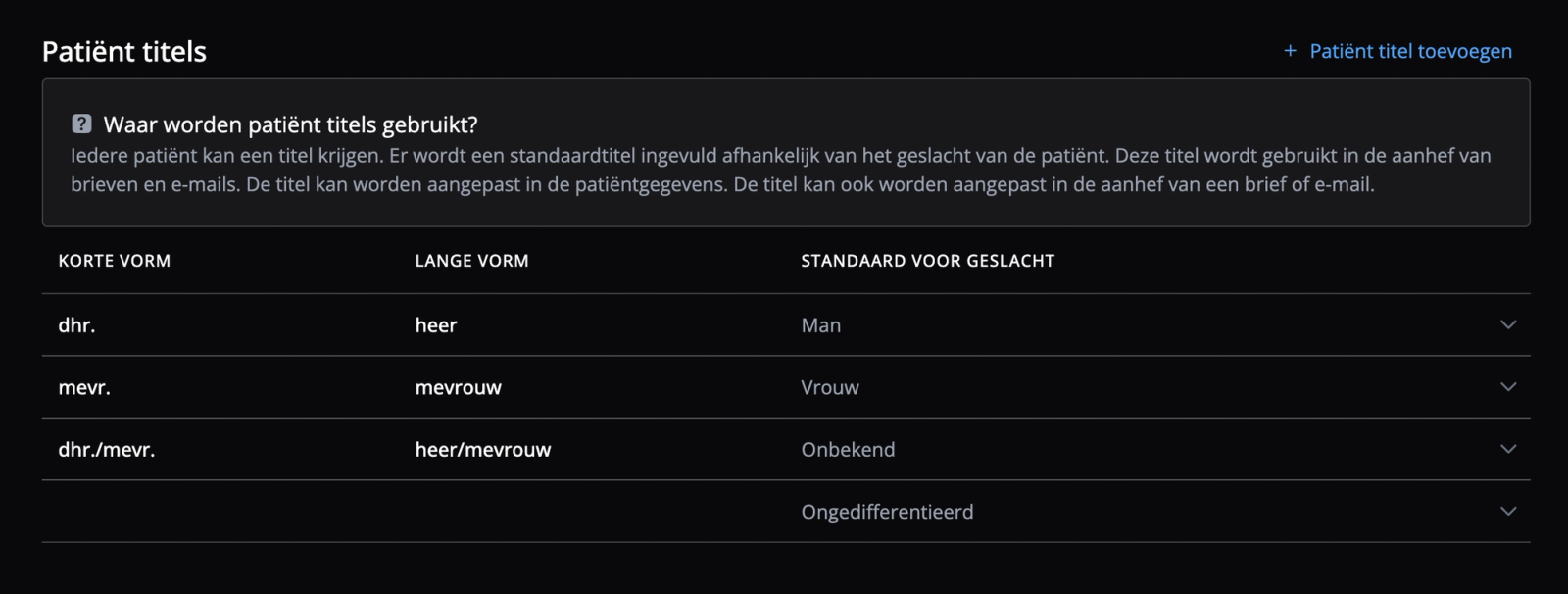
Task: Expand the Onbekend gender dropdown chevron
Action: (1507, 449)
